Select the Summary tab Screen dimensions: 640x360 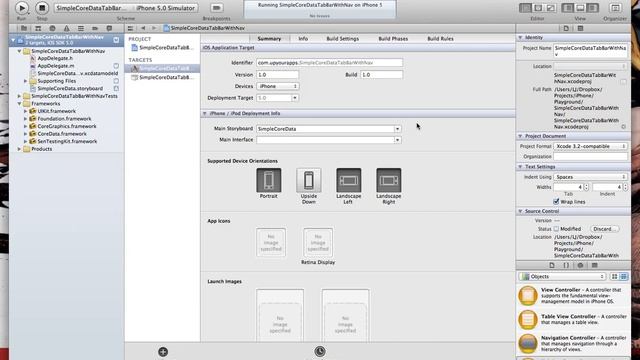(x=269, y=39)
